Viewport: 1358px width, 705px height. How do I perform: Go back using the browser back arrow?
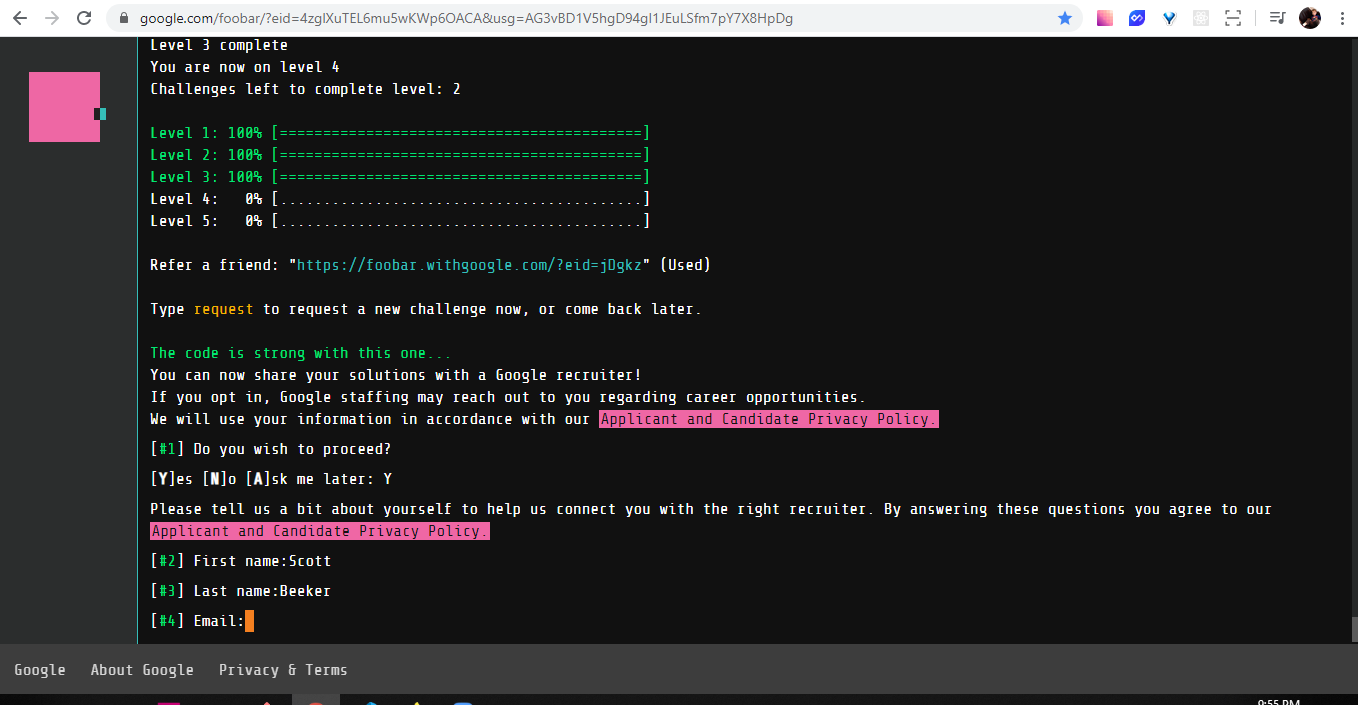(22, 18)
